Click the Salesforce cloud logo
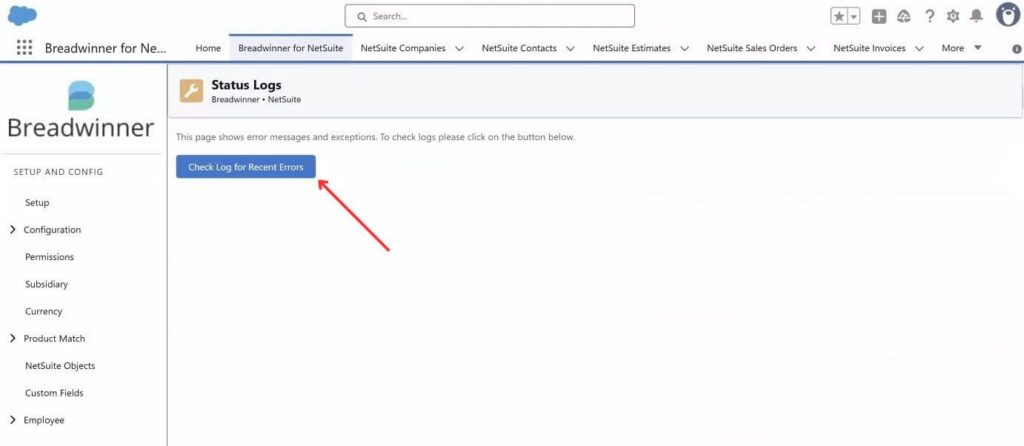The image size is (1024, 446). point(22,15)
